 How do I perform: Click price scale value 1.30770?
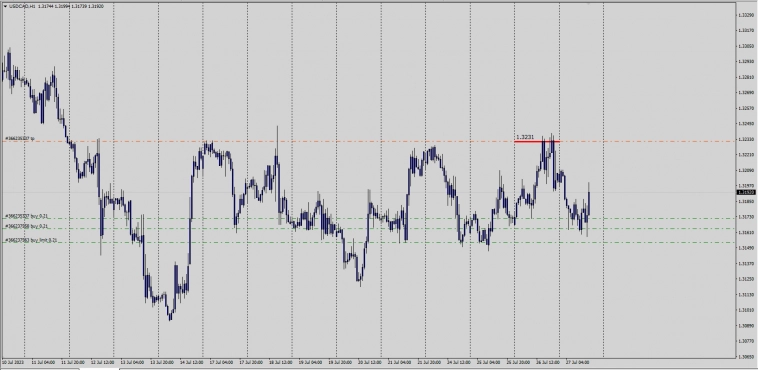point(746,341)
